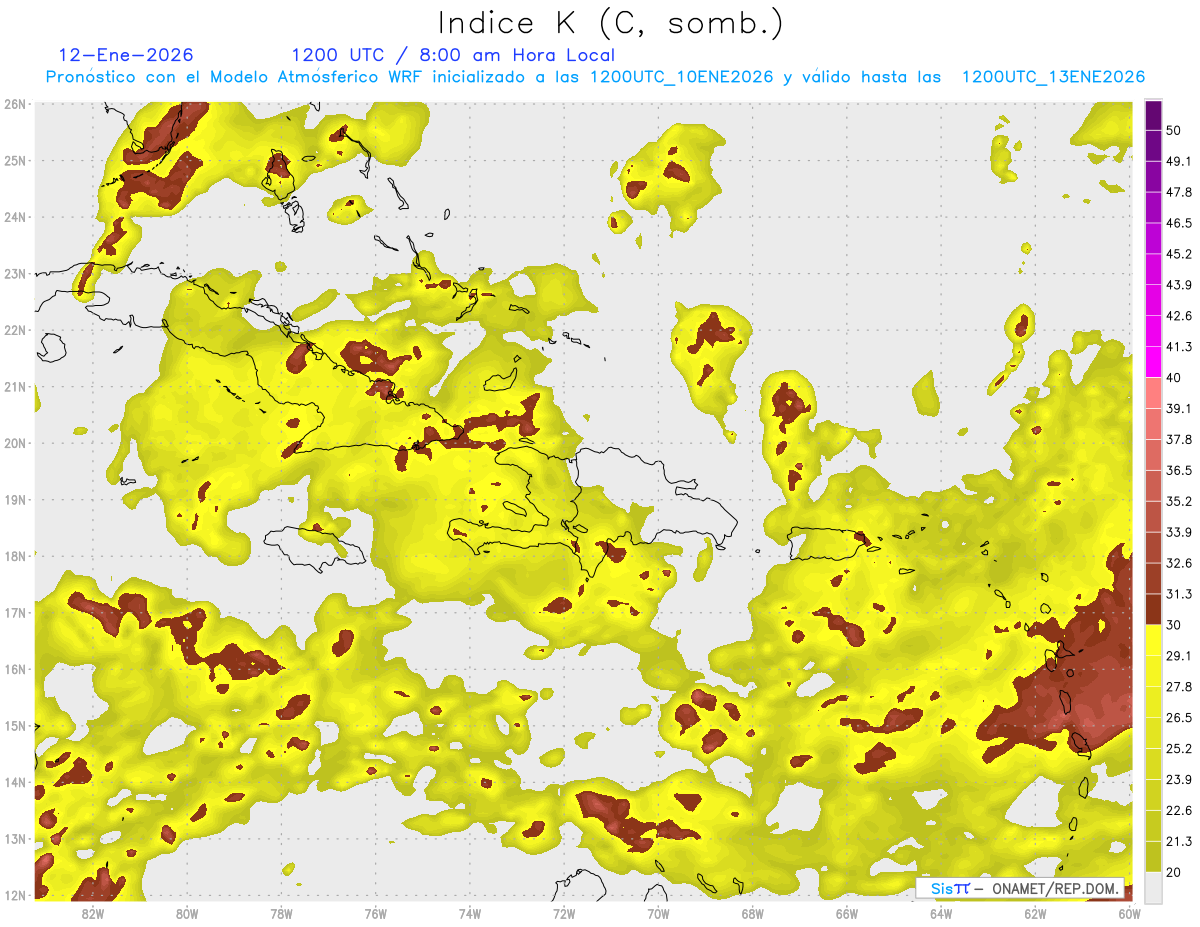Click the colorbar value '47.8'
The image size is (1200, 927).
(1179, 192)
